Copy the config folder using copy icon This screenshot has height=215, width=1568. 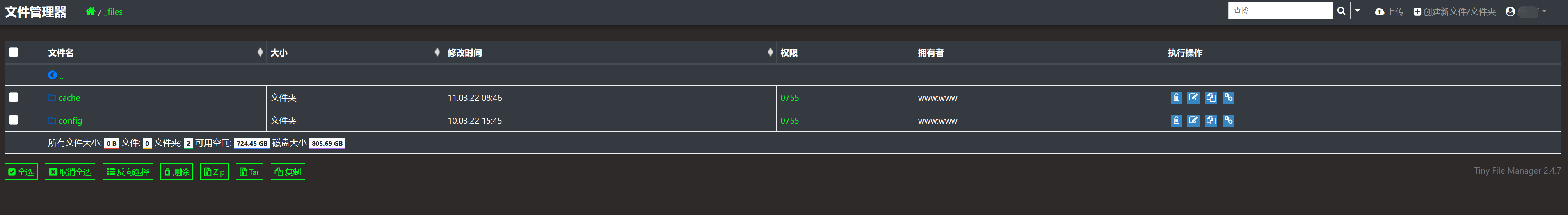[1211, 121]
